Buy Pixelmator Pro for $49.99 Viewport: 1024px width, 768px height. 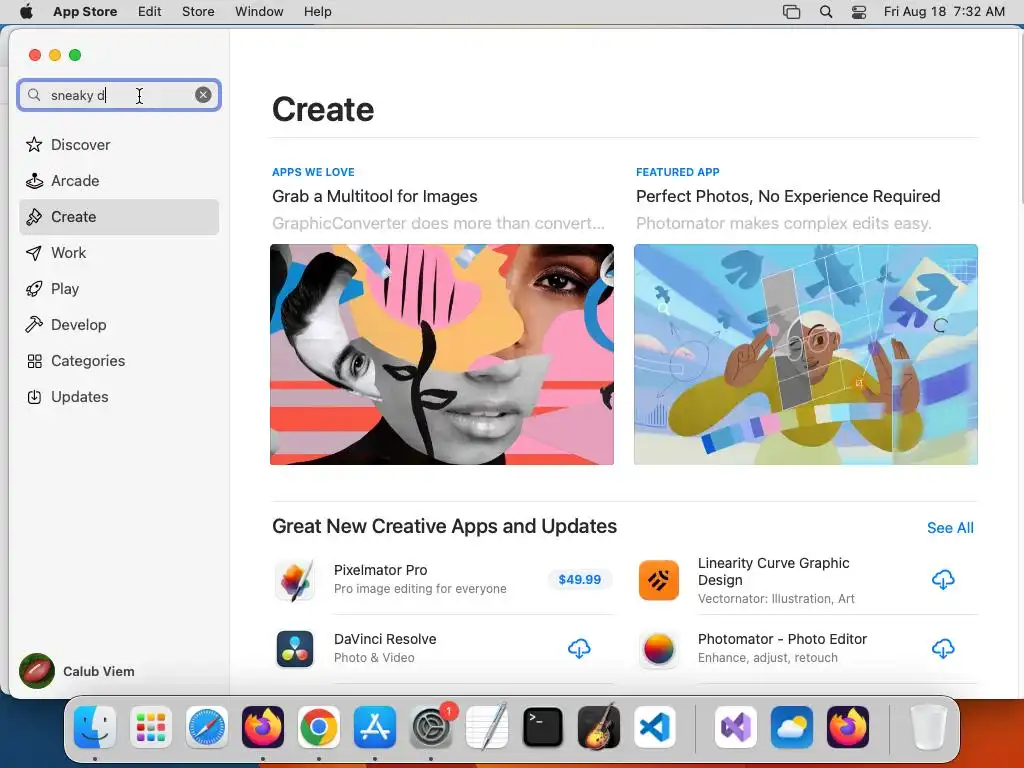point(579,579)
